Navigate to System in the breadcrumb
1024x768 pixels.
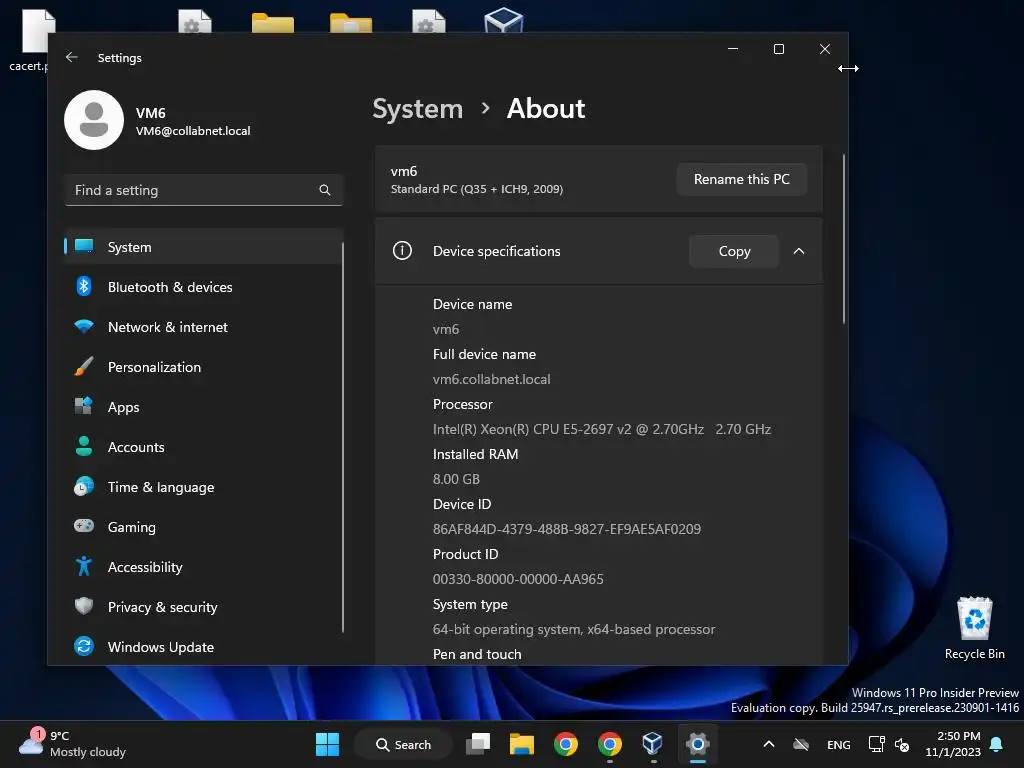click(417, 108)
